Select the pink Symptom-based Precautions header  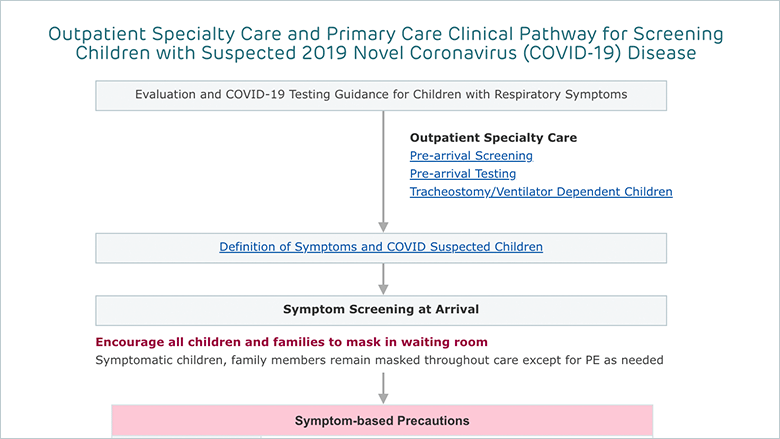coord(382,421)
